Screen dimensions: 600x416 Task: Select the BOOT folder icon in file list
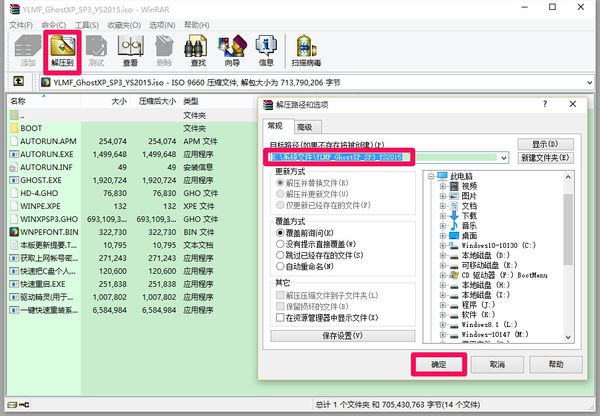(14, 128)
